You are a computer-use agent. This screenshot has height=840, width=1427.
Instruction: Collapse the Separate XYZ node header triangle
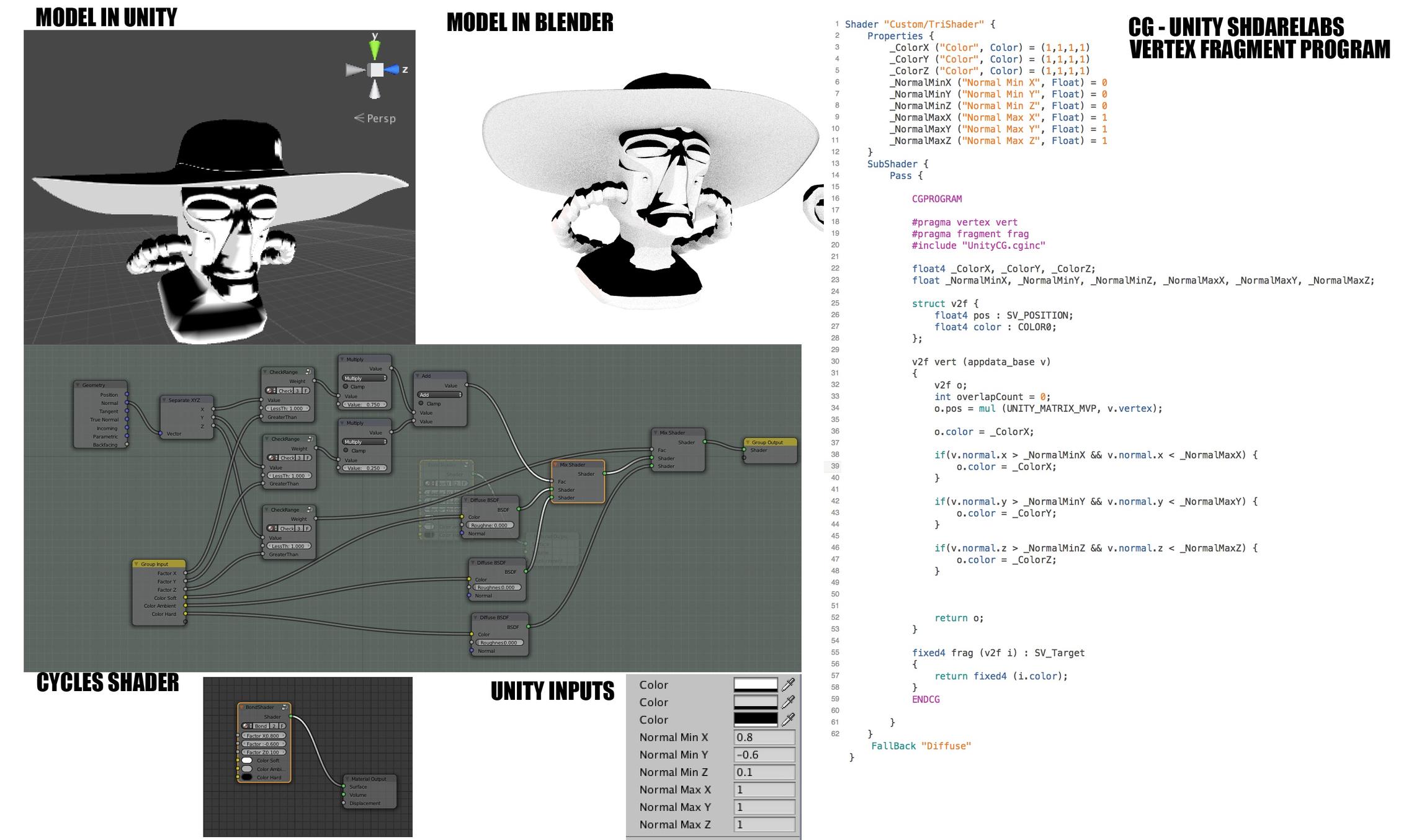click(164, 400)
